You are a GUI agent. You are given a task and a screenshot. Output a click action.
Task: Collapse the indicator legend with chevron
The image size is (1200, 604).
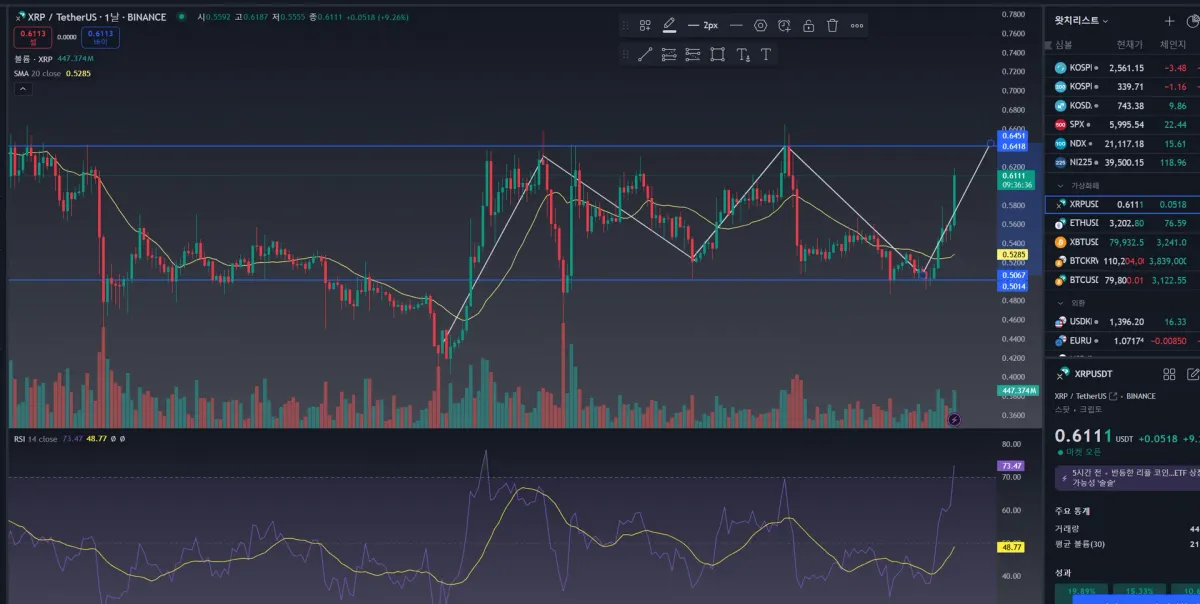point(22,88)
